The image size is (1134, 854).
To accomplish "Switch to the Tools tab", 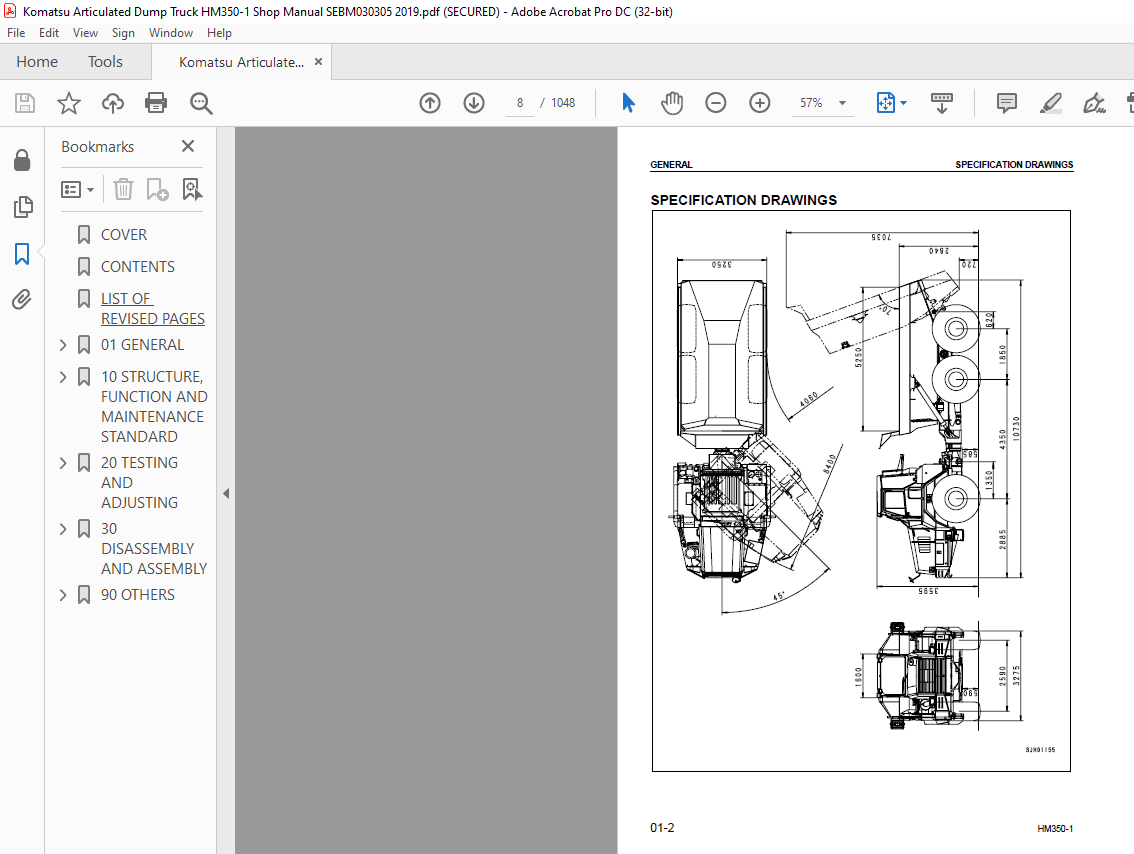I will click(106, 62).
